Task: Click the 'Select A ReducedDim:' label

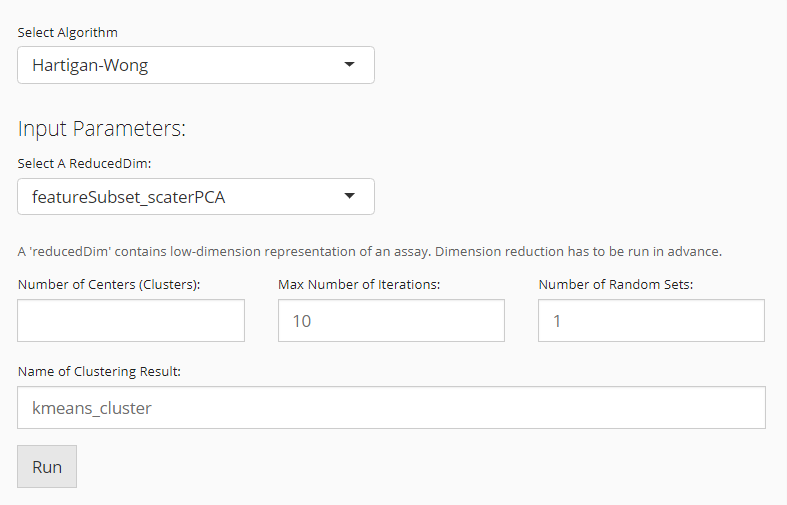Action: click(x=84, y=164)
